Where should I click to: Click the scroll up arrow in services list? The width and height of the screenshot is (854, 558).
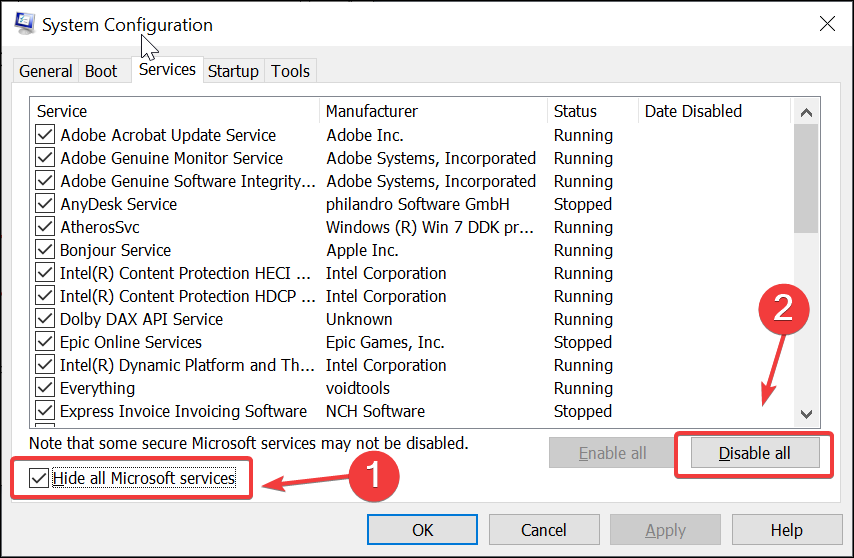click(806, 112)
